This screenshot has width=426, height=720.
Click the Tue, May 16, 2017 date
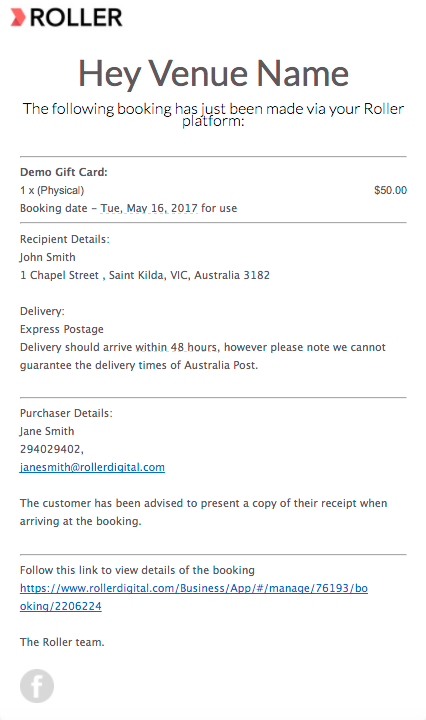pyautogui.click(x=149, y=208)
